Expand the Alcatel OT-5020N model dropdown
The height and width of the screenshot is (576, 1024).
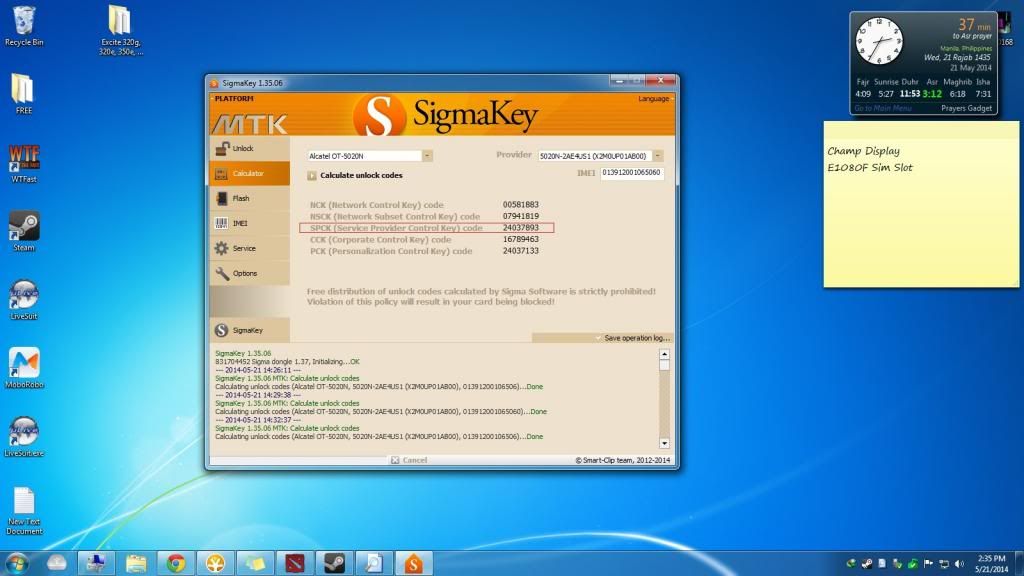click(427, 156)
